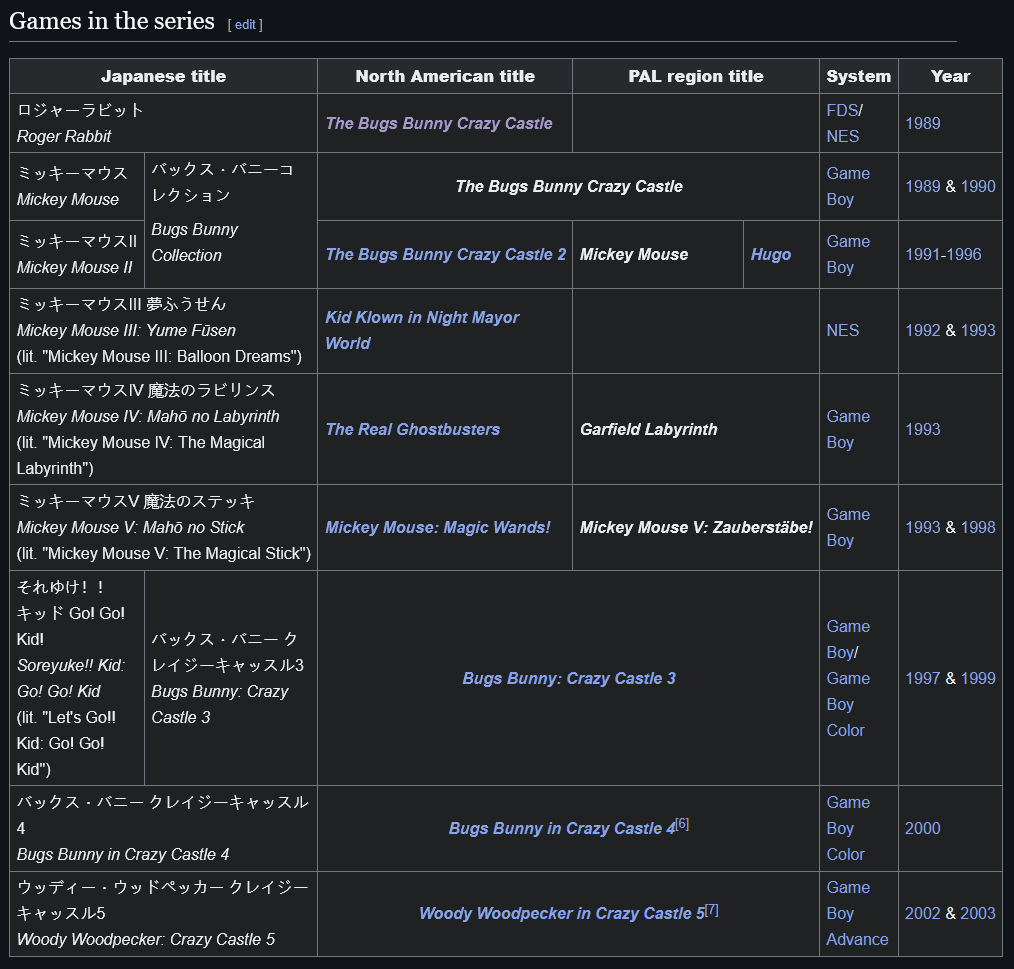The height and width of the screenshot is (969, 1014).
Task: Click the Japanese title column header
Action: [164, 76]
